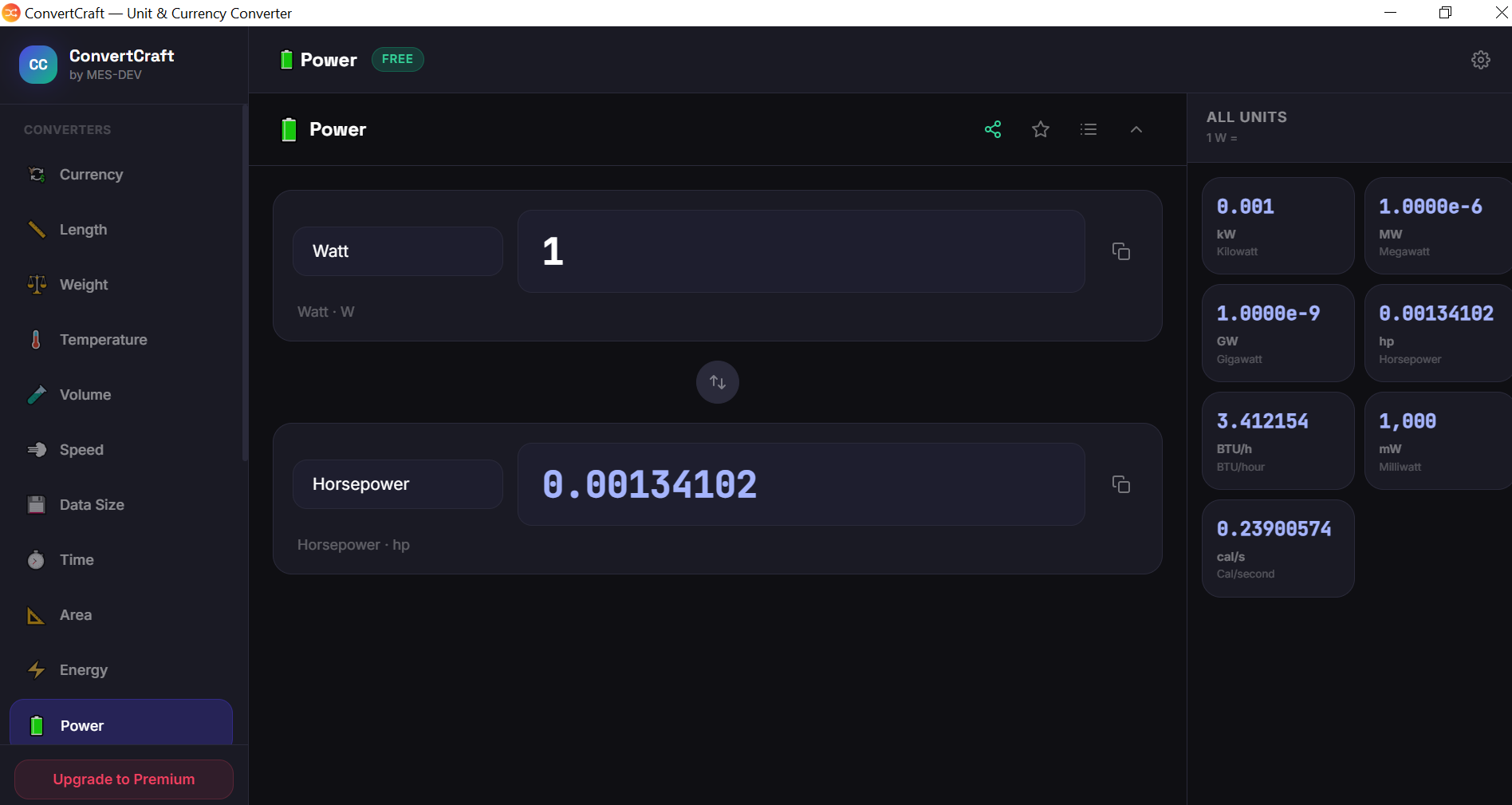
Task: Click the FREE plan badge
Action: 397,59
